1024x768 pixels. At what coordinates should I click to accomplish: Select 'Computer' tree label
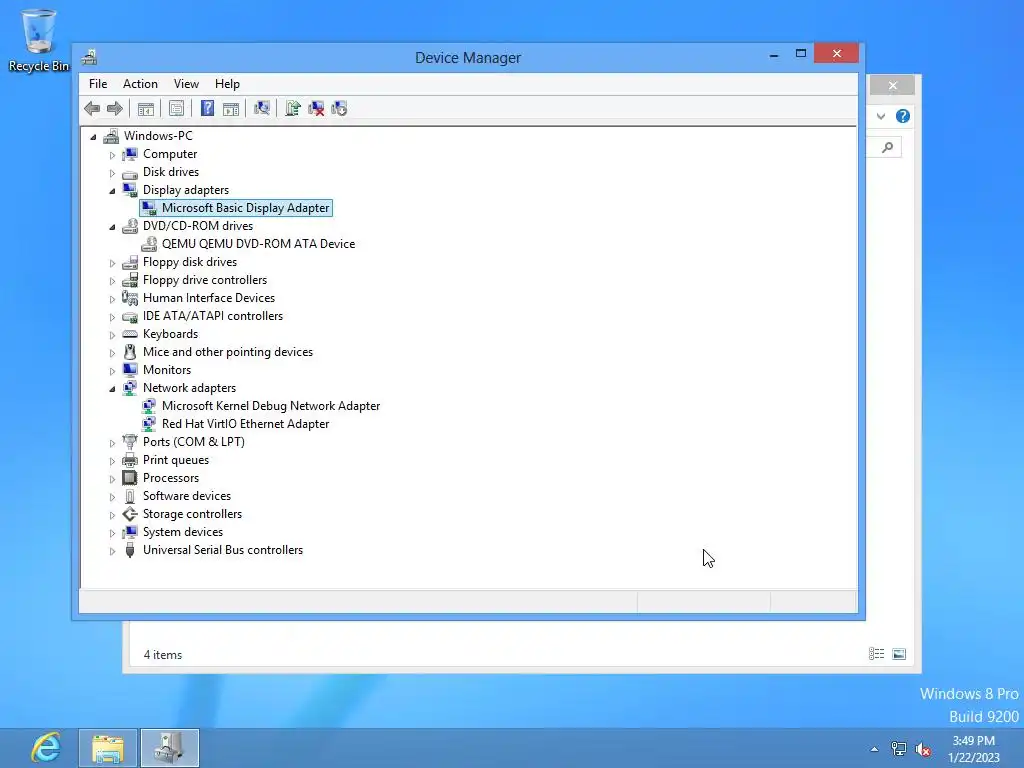pos(170,154)
